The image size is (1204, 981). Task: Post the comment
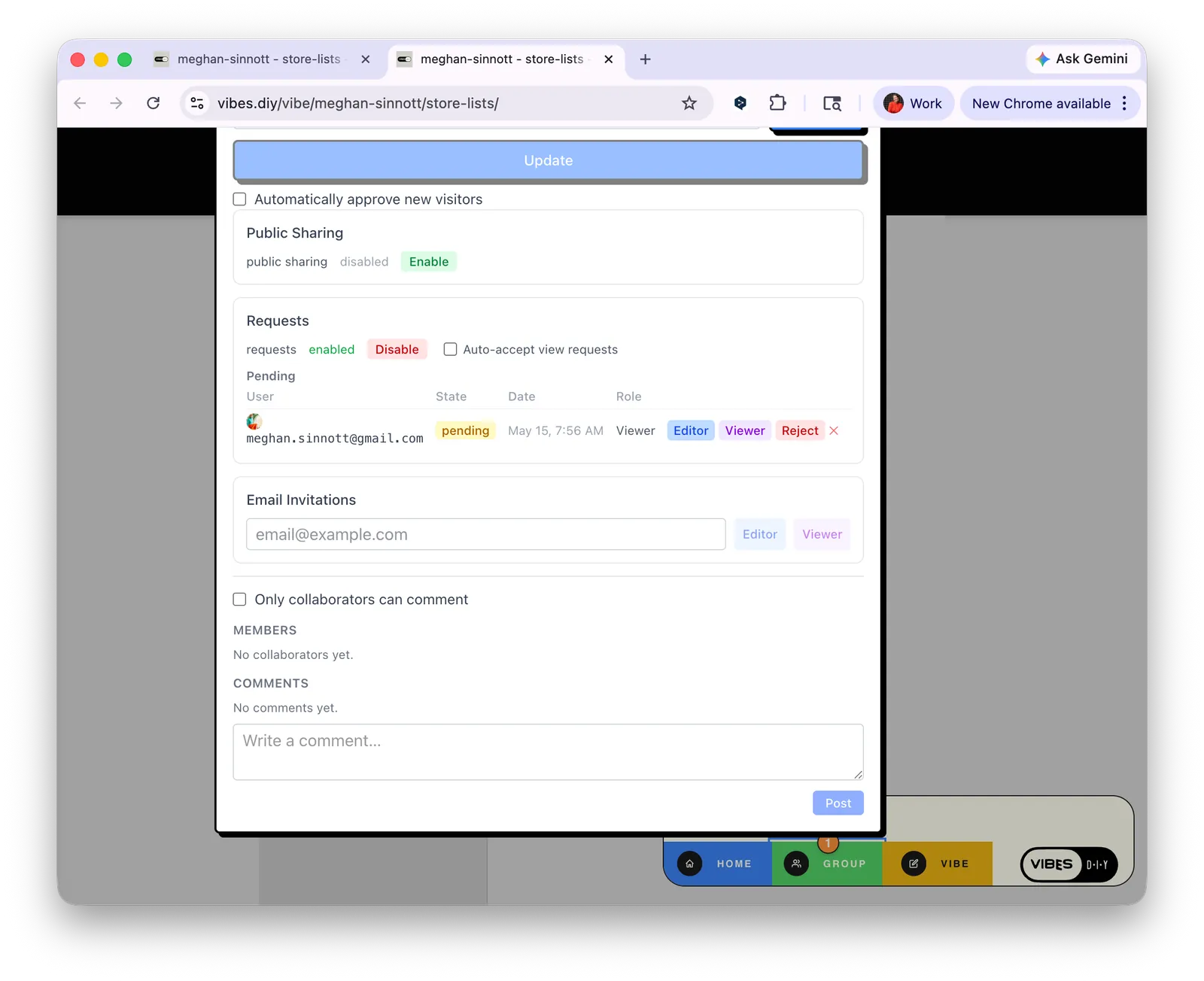point(838,803)
